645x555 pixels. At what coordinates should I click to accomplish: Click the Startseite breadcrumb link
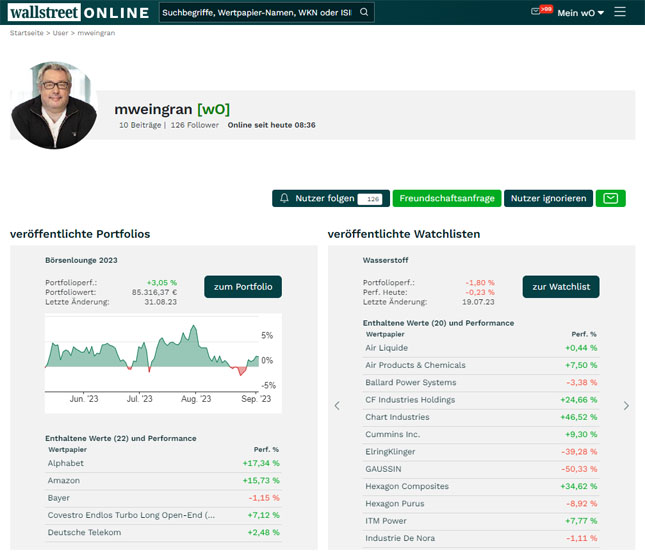tap(26, 33)
